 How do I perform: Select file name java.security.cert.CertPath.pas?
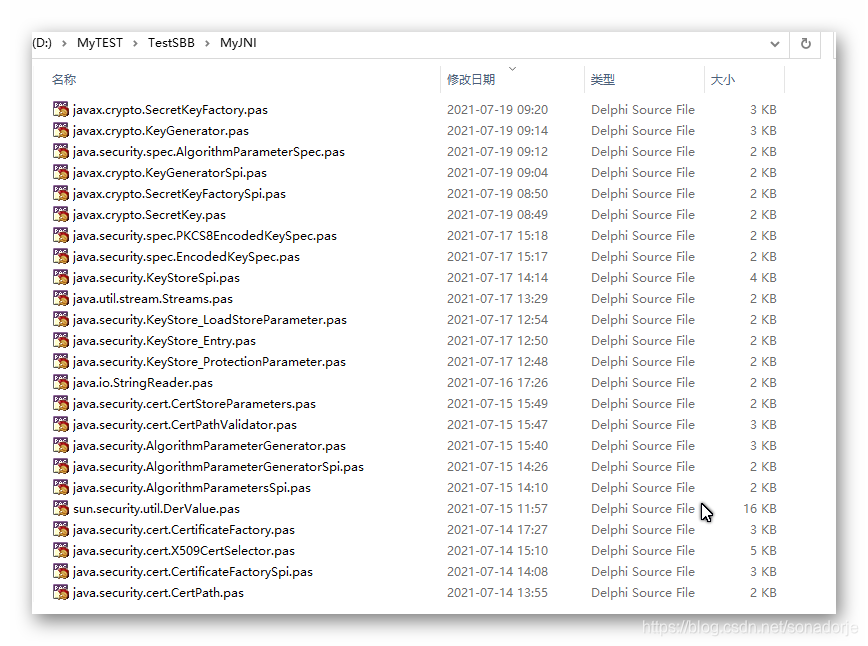tap(158, 593)
